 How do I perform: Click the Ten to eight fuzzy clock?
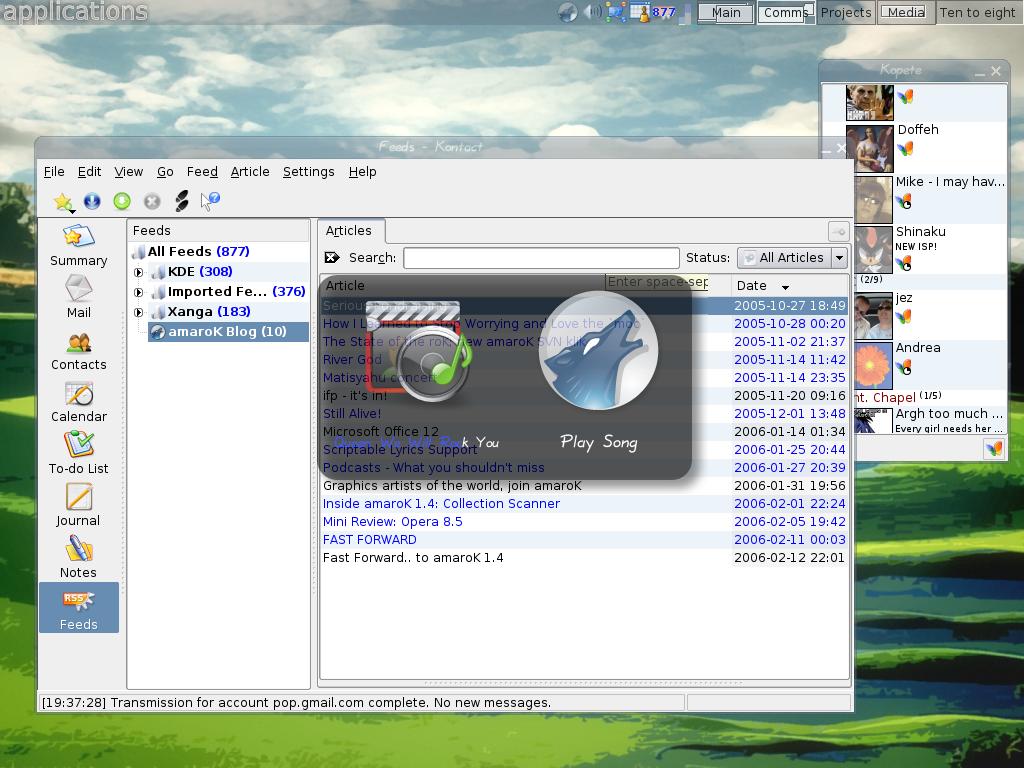[978, 12]
